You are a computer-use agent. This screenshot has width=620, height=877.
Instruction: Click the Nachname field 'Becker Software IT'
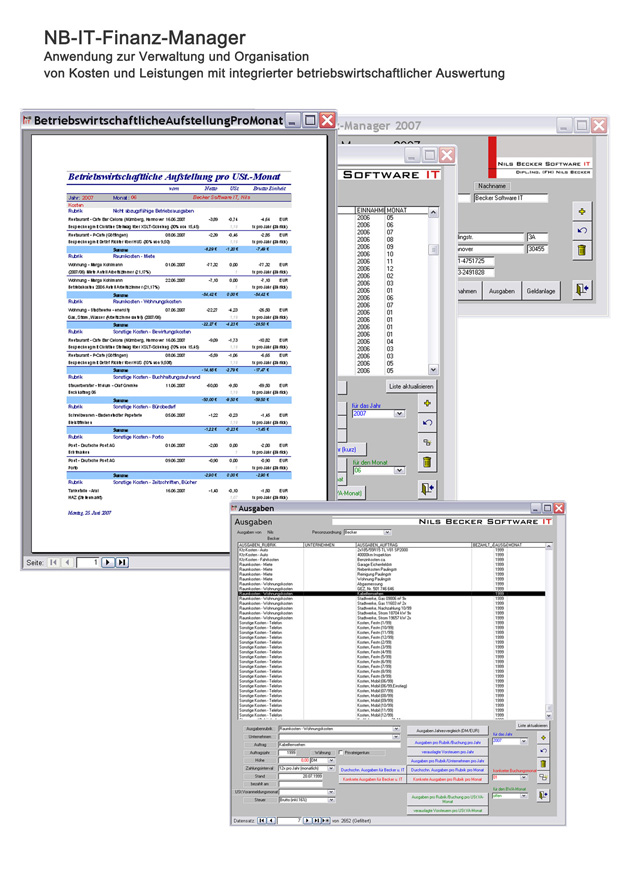pos(510,198)
